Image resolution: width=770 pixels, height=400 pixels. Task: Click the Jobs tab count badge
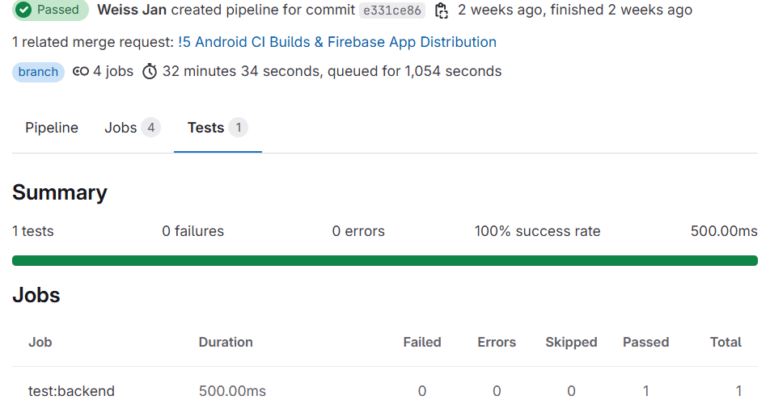(x=151, y=128)
